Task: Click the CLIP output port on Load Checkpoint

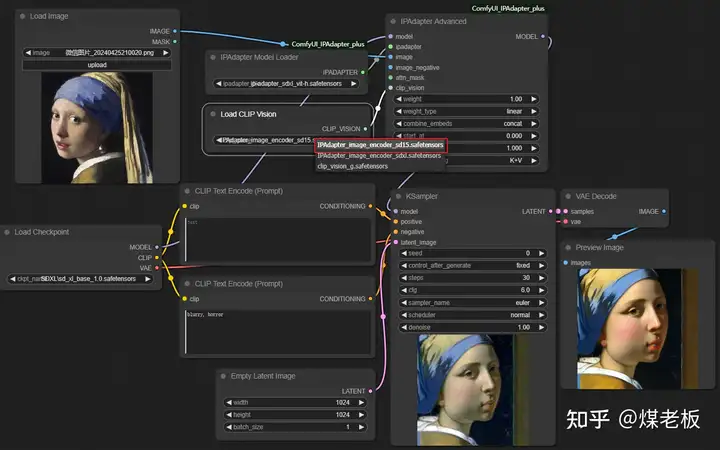Action: click(x=157, y=258)
